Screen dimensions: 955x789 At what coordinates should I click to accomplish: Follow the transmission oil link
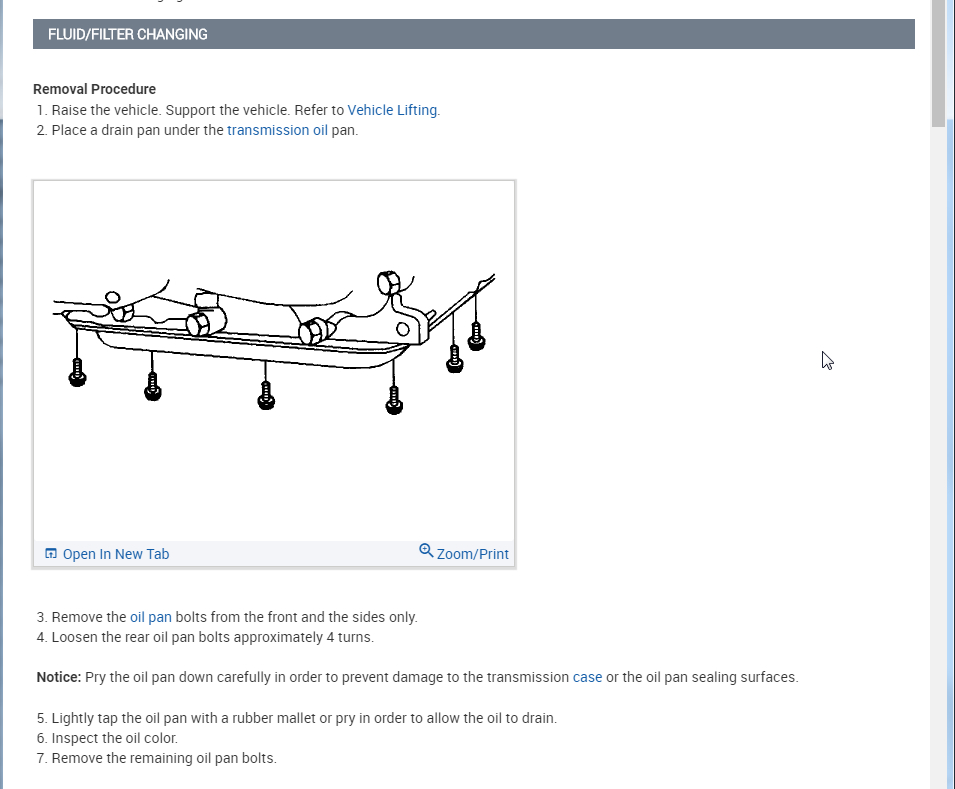tap(277, 130)
